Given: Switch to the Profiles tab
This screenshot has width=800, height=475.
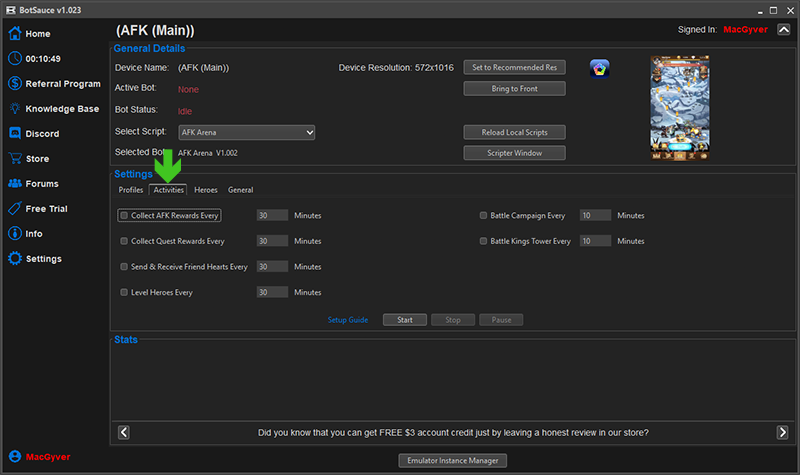Looking at the screenshot, I should [131, 190].
